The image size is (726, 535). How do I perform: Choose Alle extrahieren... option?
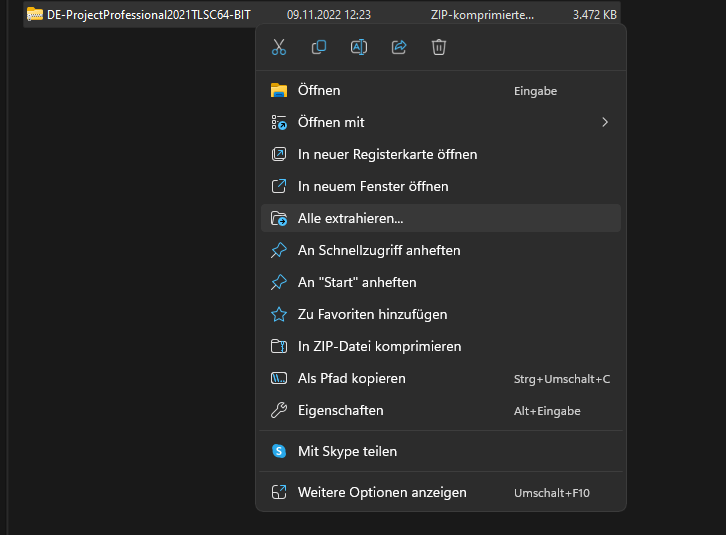click(350, 218)
